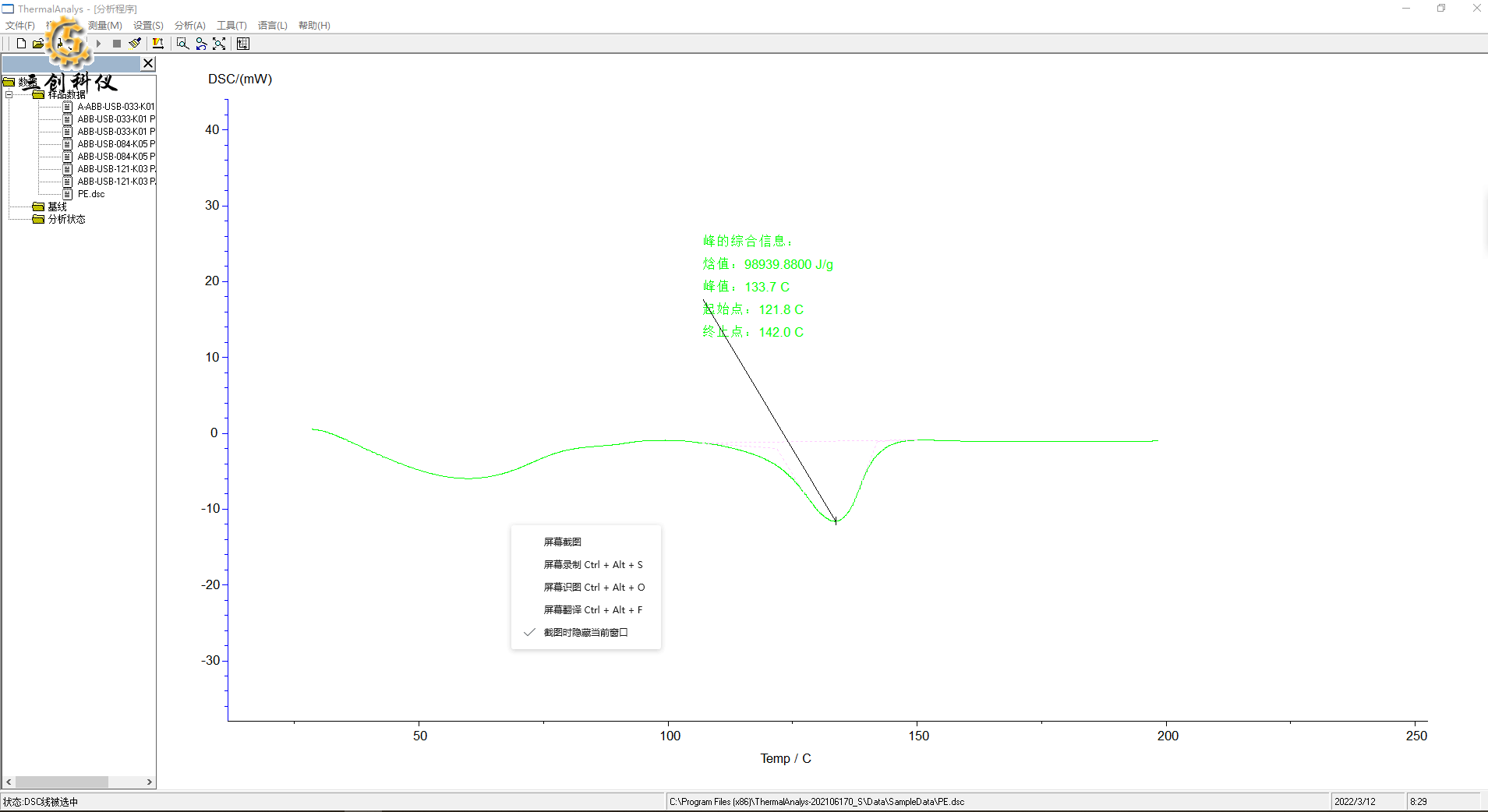Click the tree panel horizontal scrollbar thumb
The height and width of the screenshot is (812, 1488).
[62, 782]
